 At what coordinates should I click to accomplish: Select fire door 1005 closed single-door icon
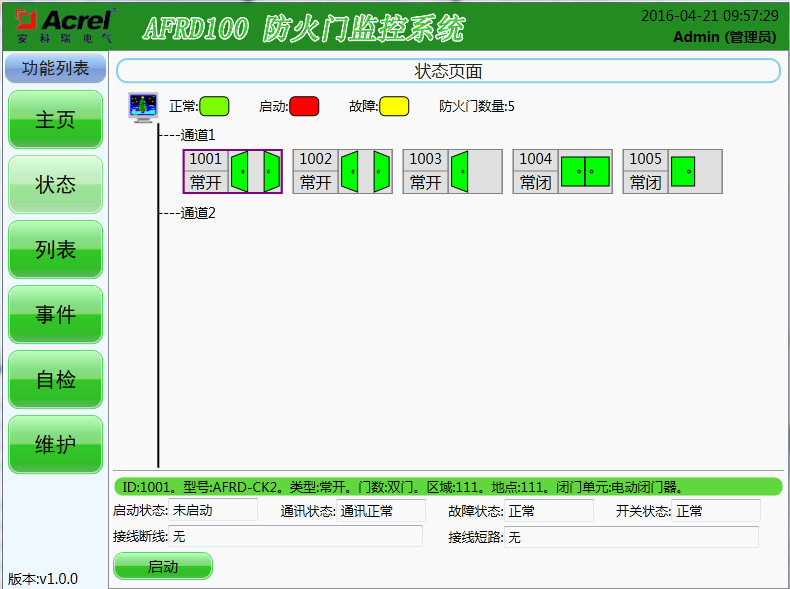point(683,171)
